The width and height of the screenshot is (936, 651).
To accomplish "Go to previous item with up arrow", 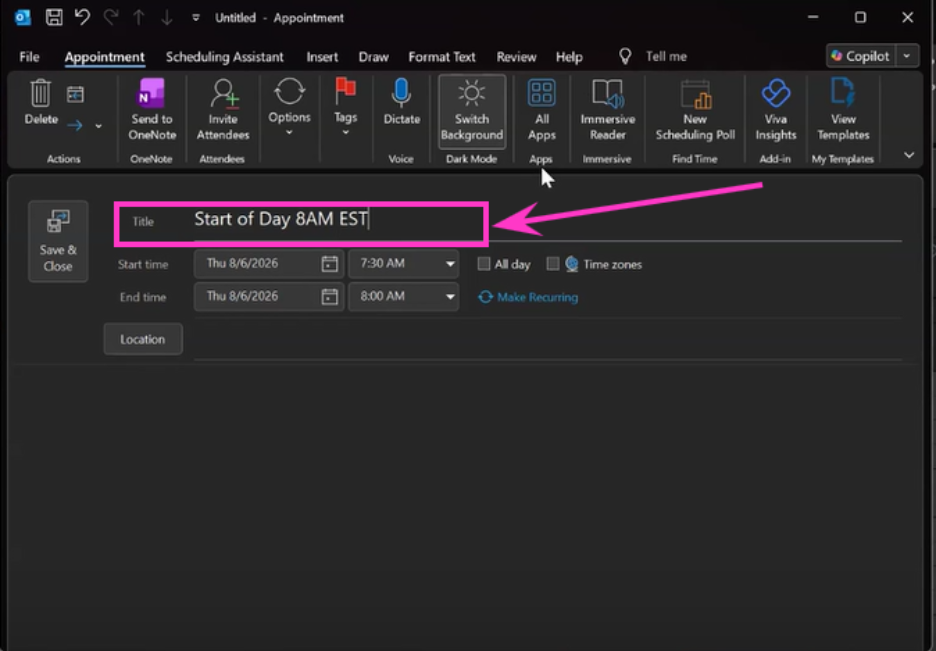I will (138, 17).
